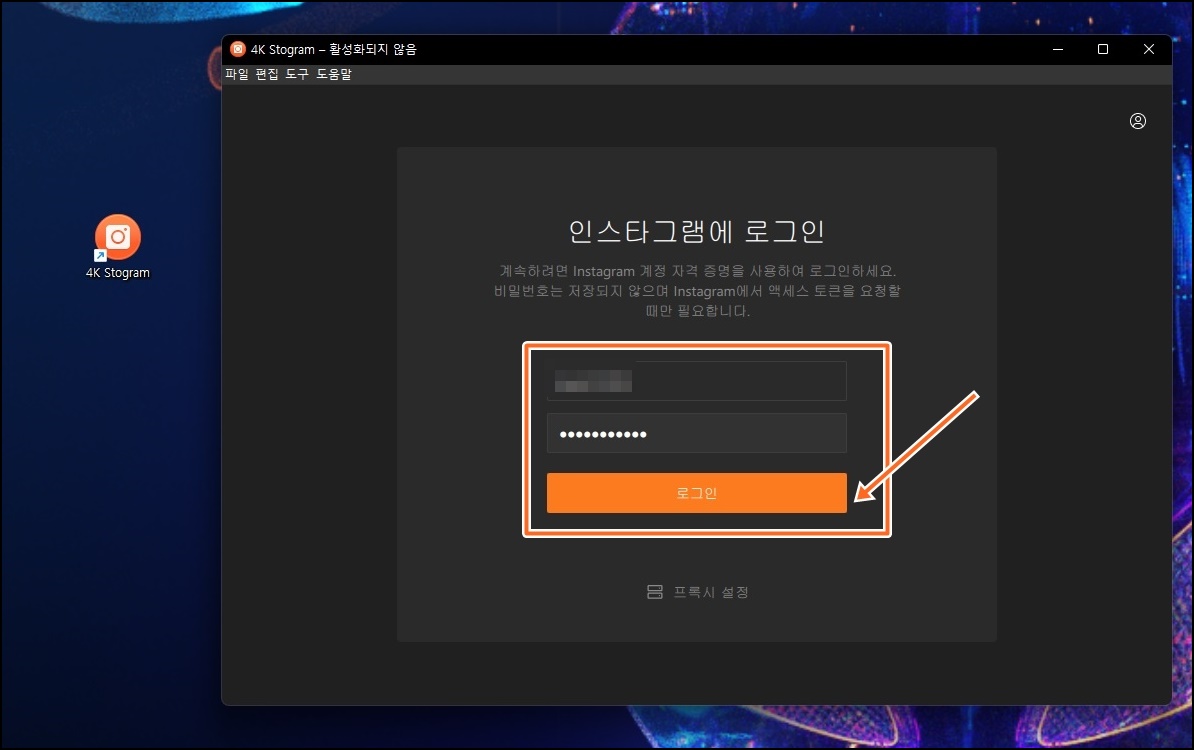Screen dimensions: 1194x750
Task: Maximize the 4K Stogram window
Action: (x=1103, y=49)
